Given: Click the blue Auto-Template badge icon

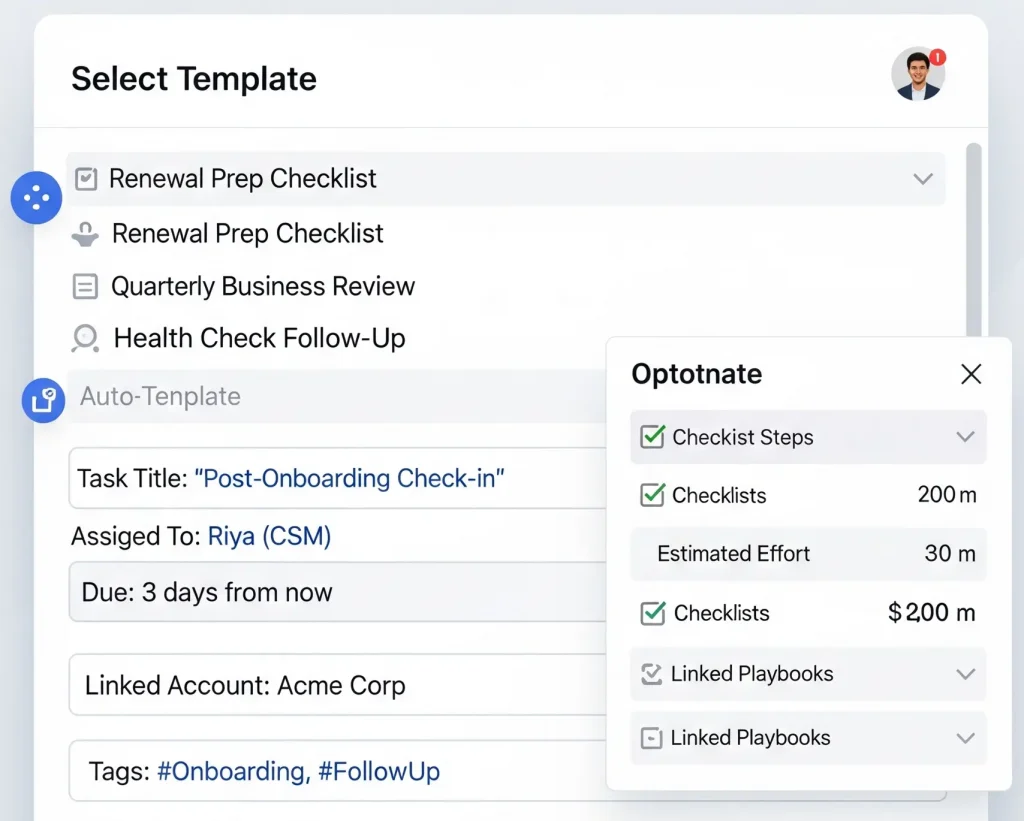Looking at the screenshot, I should point(43,400).
